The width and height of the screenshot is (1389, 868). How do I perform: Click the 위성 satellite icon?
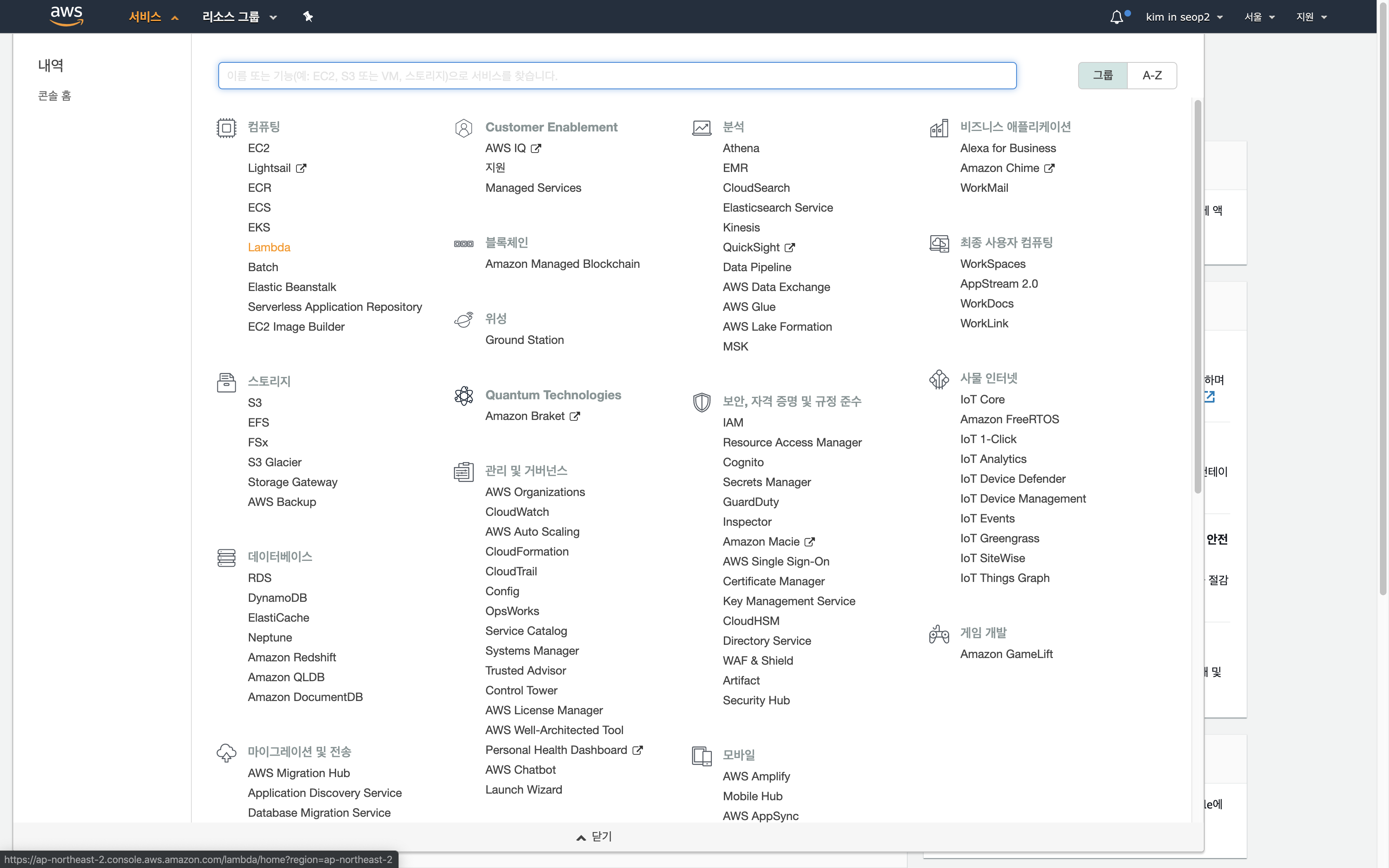point(464,320)
